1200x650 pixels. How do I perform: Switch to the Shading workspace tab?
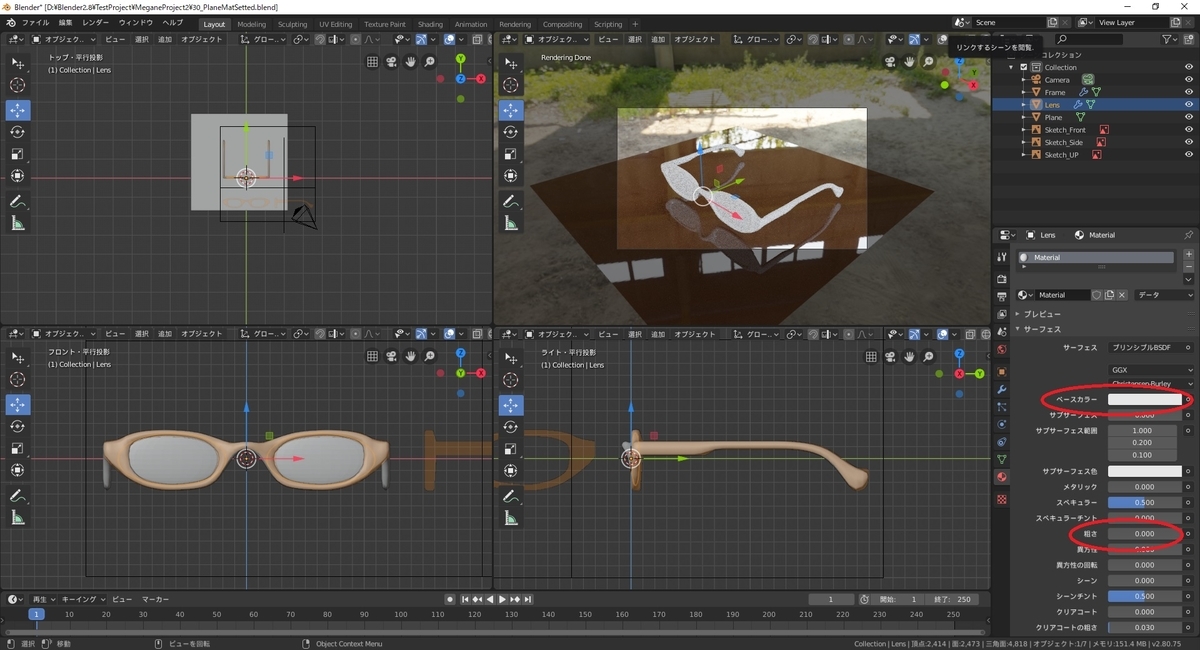pos(430,24)
